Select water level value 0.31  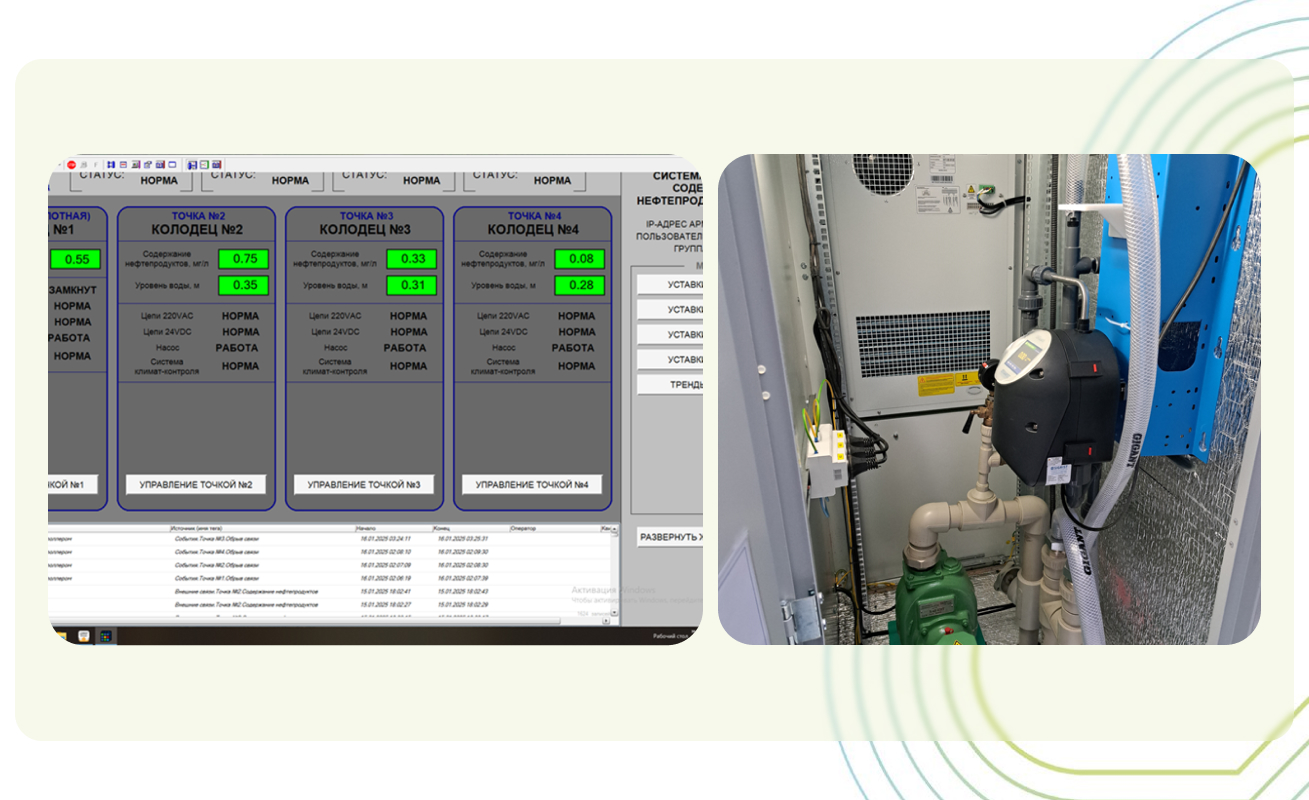click(x=412, y=285)
